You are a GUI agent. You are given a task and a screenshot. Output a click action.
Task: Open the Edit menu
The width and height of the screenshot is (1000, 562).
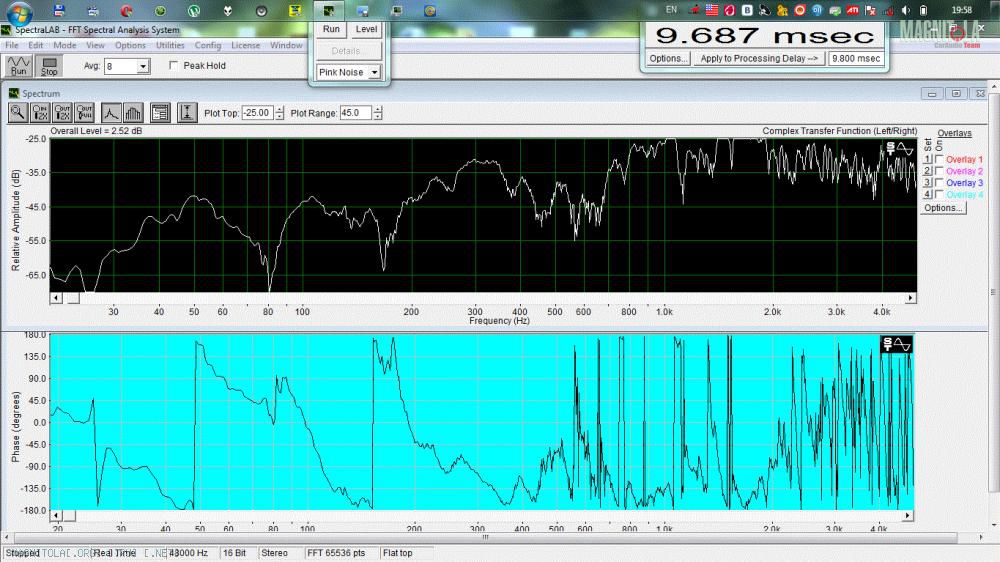(x=36, y=45)
